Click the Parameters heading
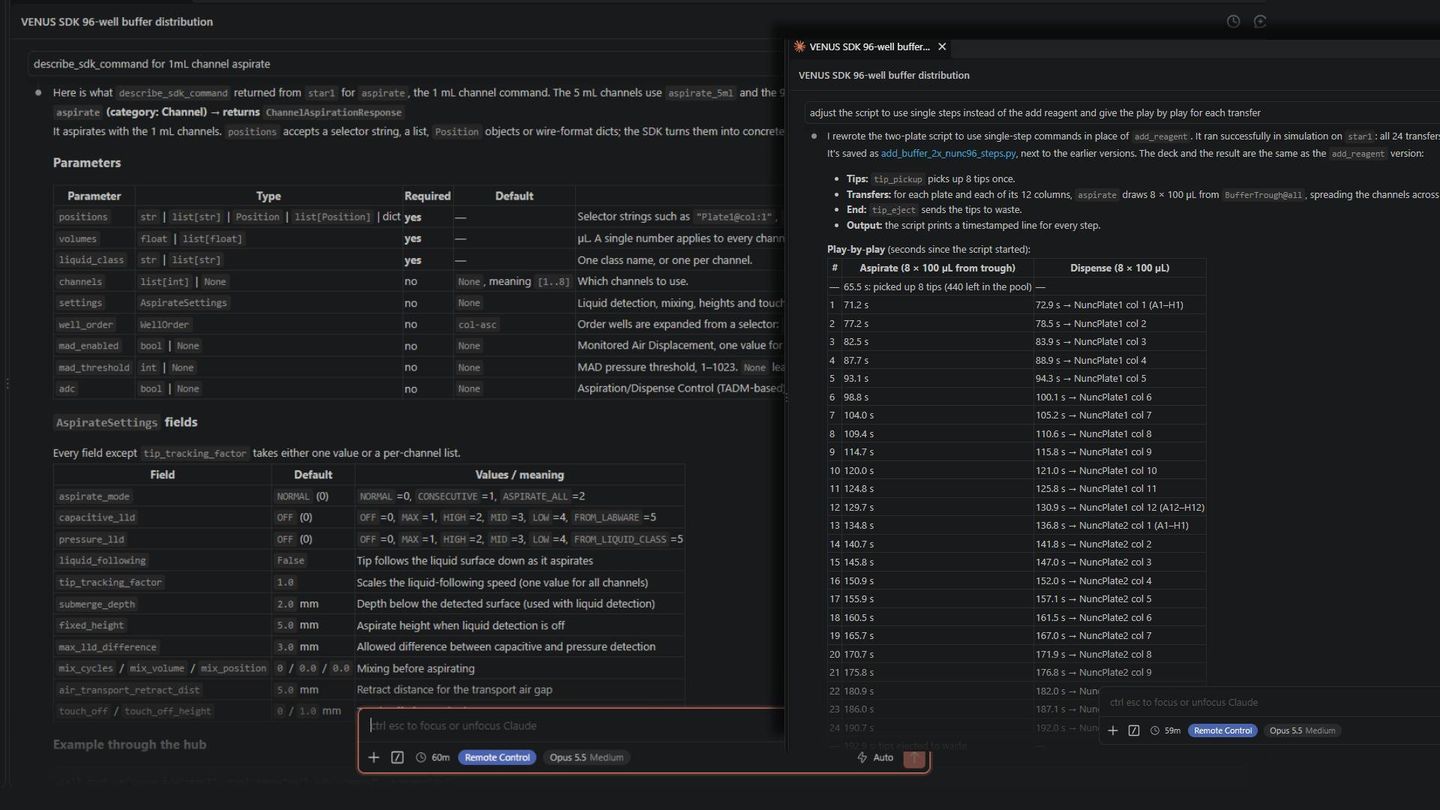 pos(87,163)
